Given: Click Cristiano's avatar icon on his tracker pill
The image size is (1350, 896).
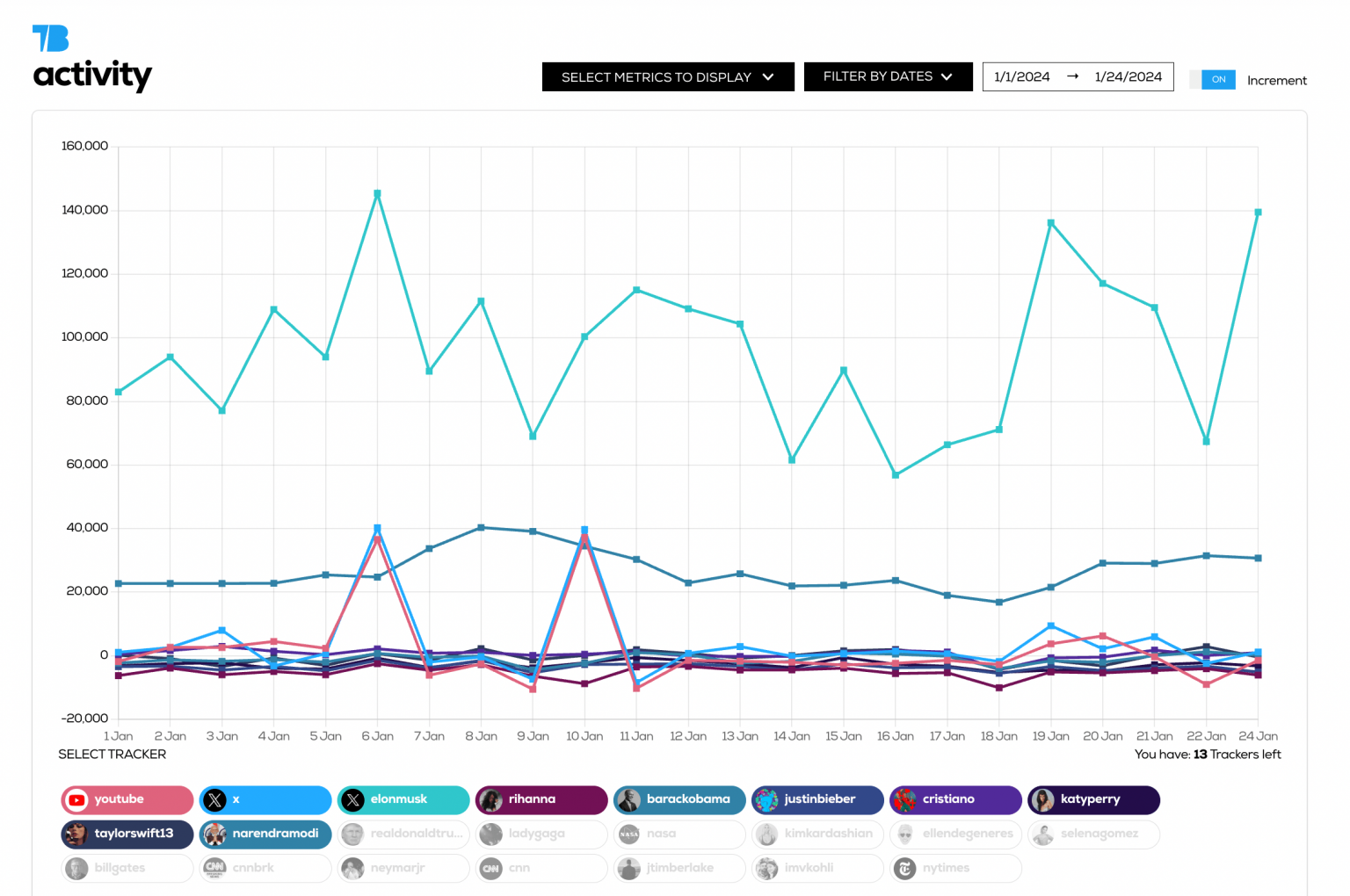Looking at the screenshot, I should (x=904, y=799).
